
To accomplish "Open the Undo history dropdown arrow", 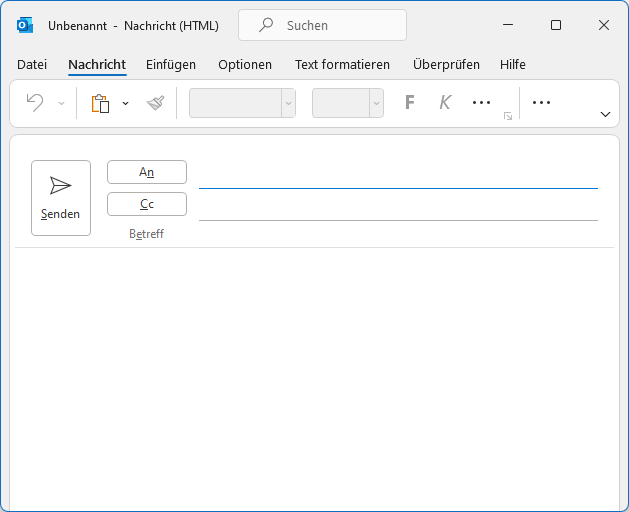I will coord(61,103).
